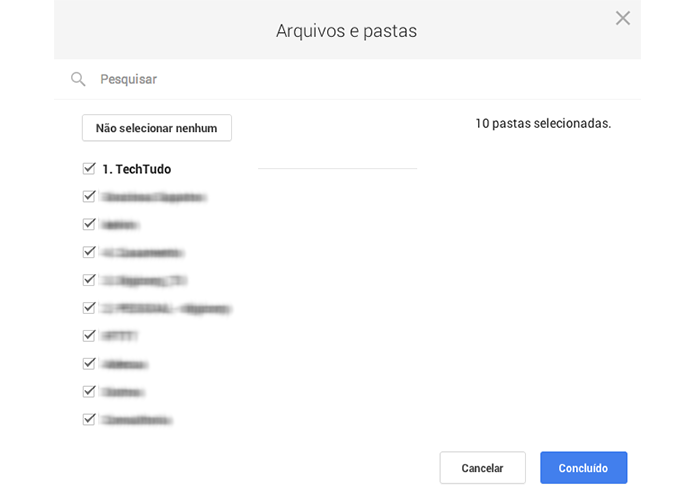Image resolution: width=695 pixels, height=500 pixels.
Task: Click the magnifying glass search icon
Action: pyautogui.click(x=78, y=79)
